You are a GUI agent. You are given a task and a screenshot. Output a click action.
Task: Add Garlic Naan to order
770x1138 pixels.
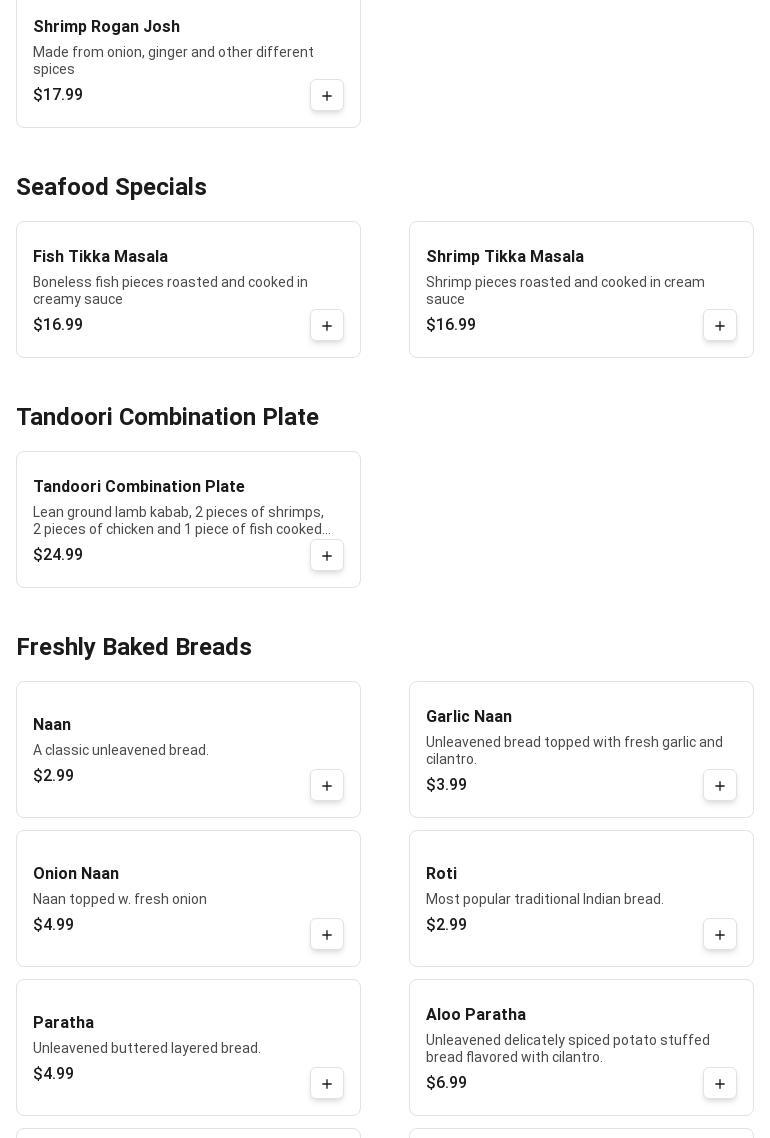pyautogui.click(x=720, y=786)
